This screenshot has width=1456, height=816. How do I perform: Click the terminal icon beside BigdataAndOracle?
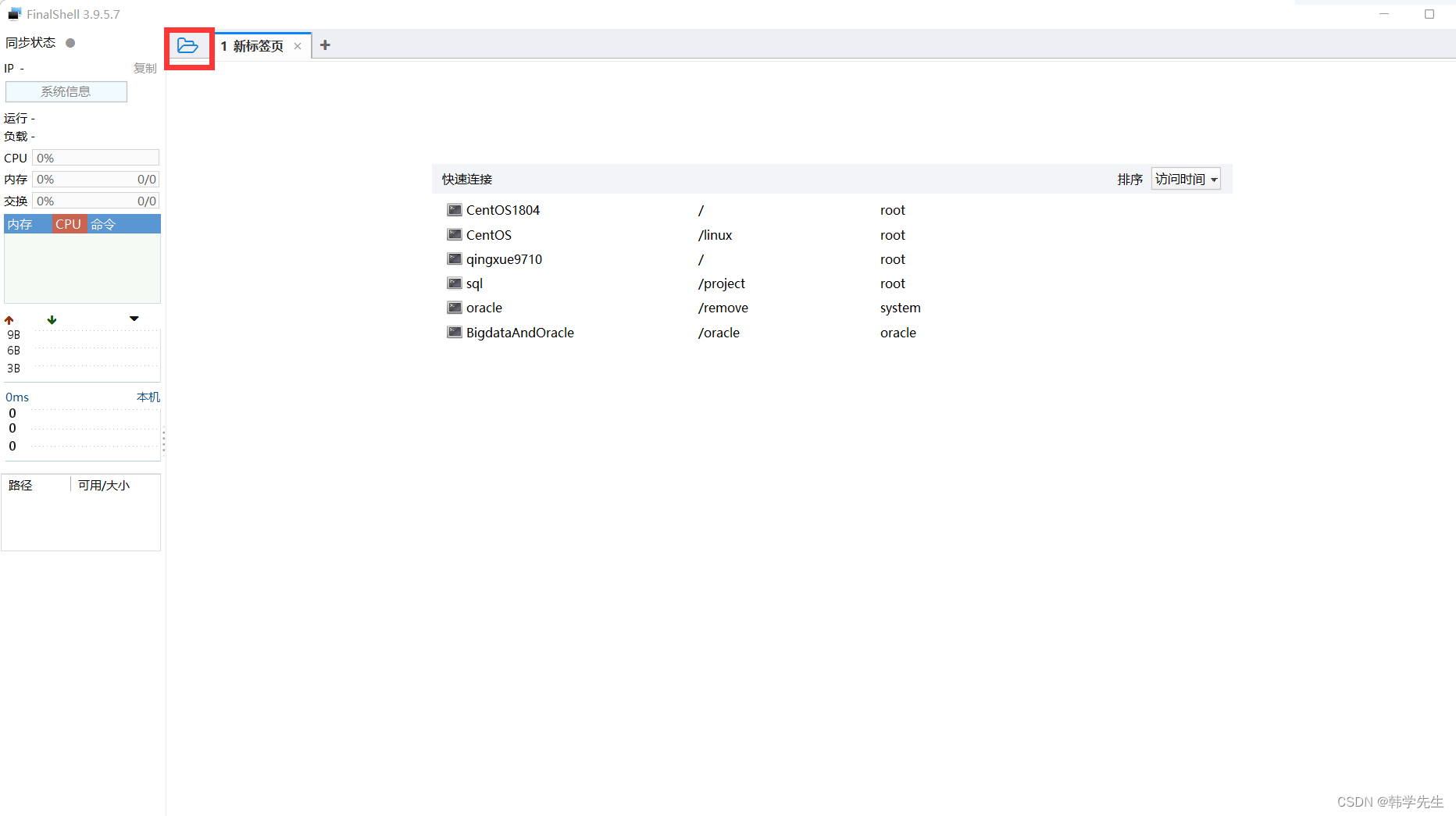click(454, 332)
